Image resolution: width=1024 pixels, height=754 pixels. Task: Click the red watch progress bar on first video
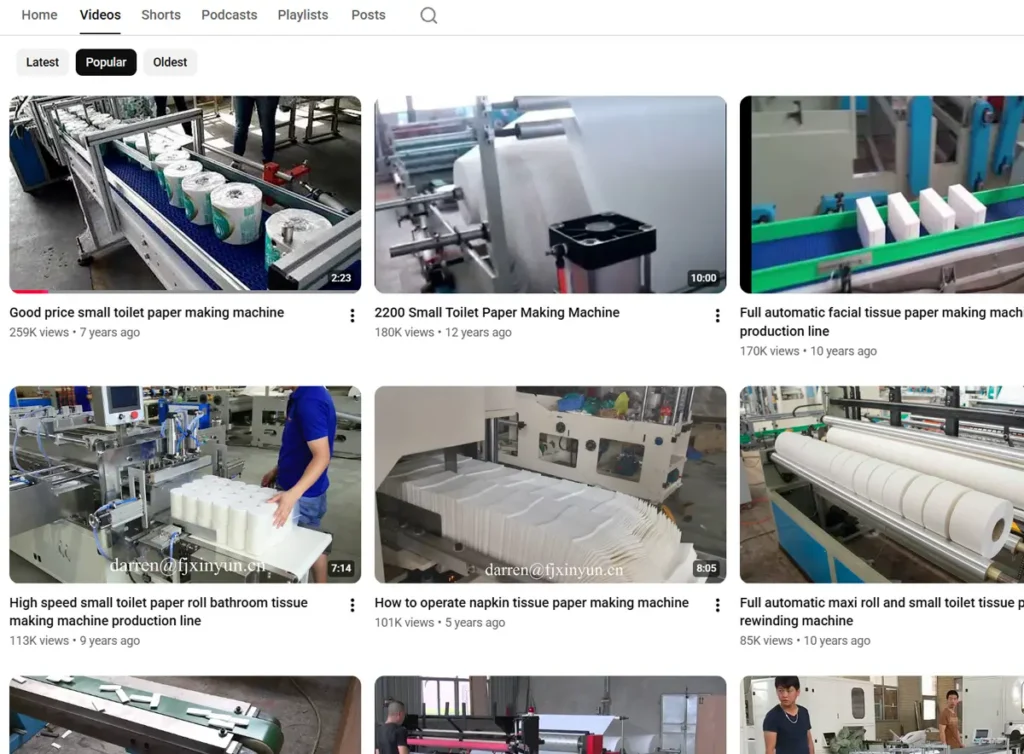coord(29,291)
